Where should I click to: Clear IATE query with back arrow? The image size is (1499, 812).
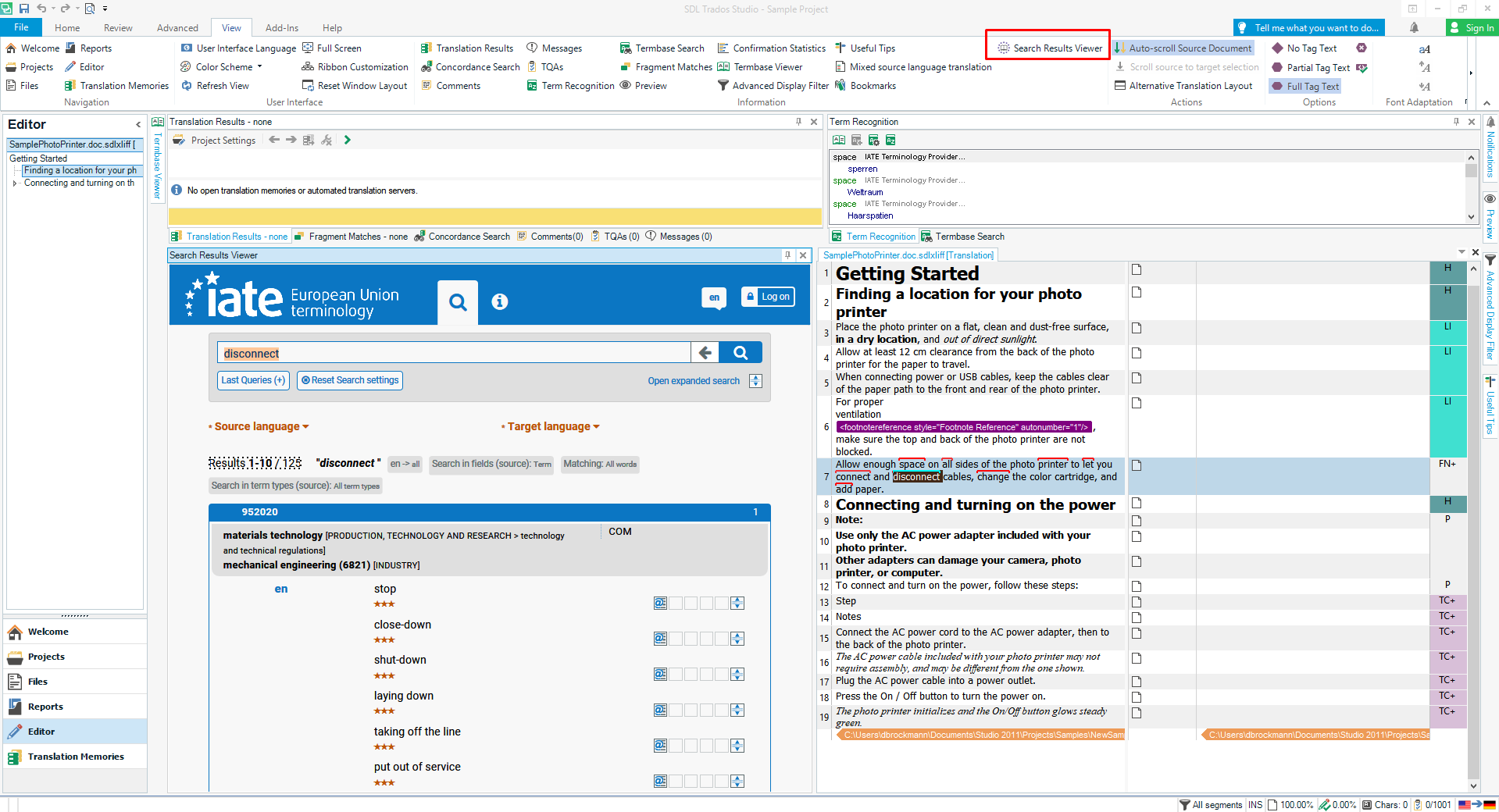click(705, 353)
